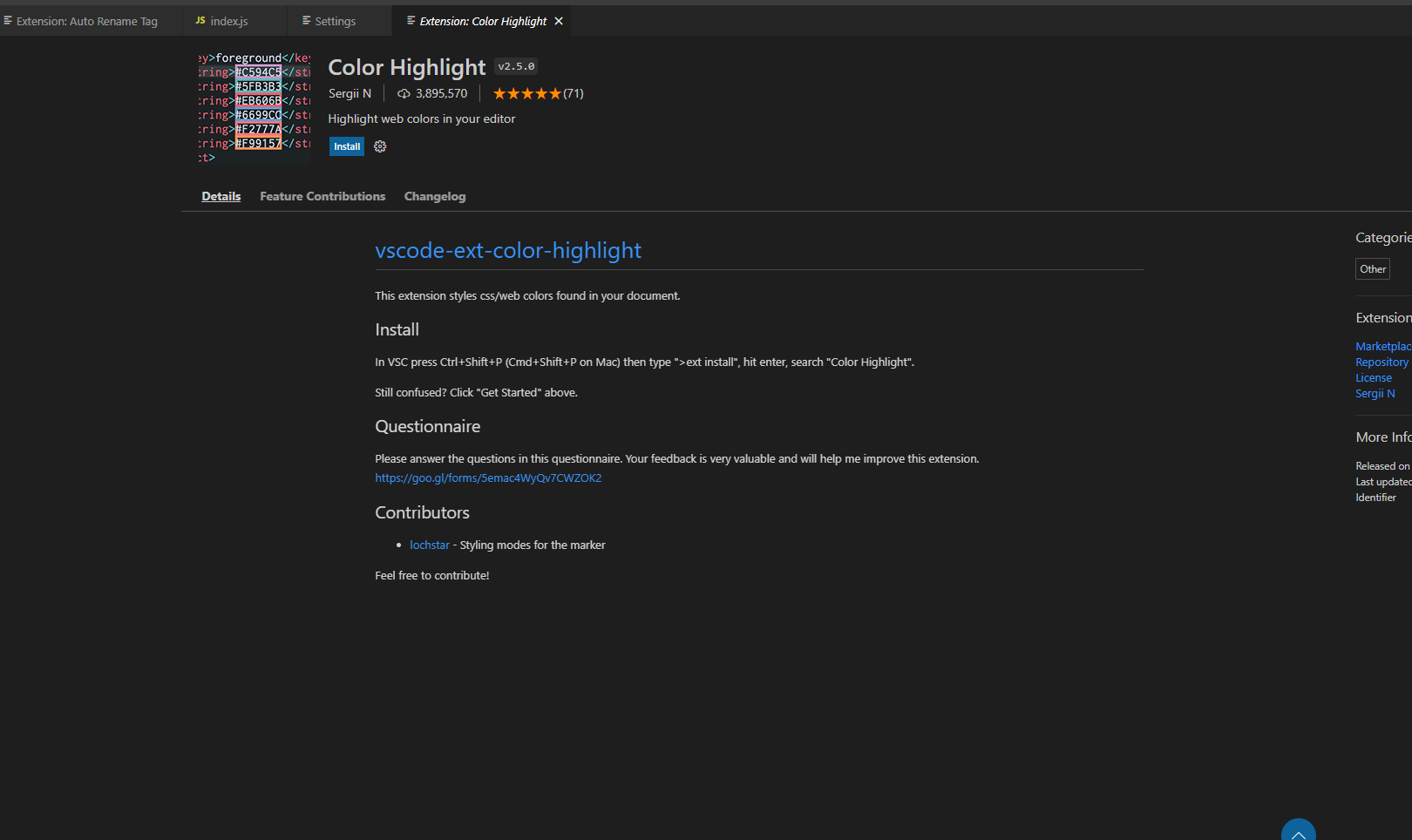The width and height of the screenshot is (1412, 840).
Task: Open contributor lochstar's link
Action: pyautogui.click(x=430, y=545)
